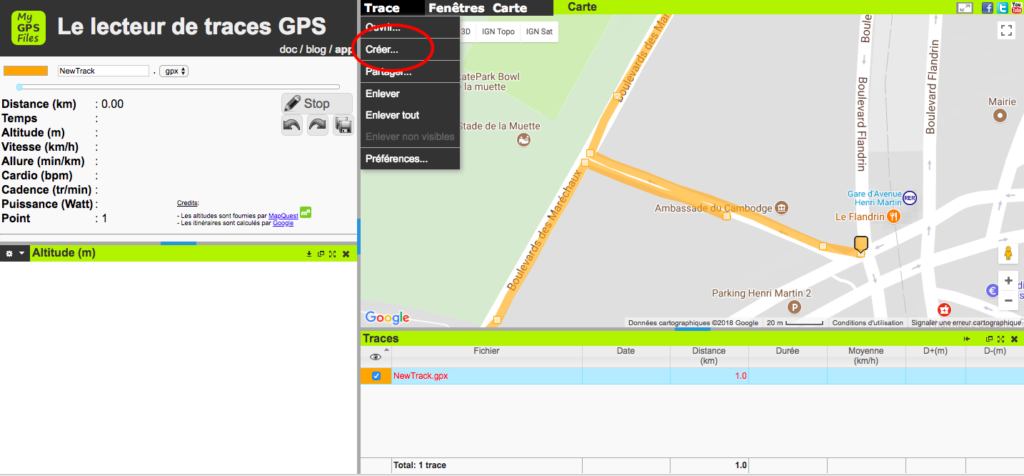The width and height of the screenshot is (1024, 476).
Task: Click the MapQuest green credits icon
Action: (x=306, y=212)
